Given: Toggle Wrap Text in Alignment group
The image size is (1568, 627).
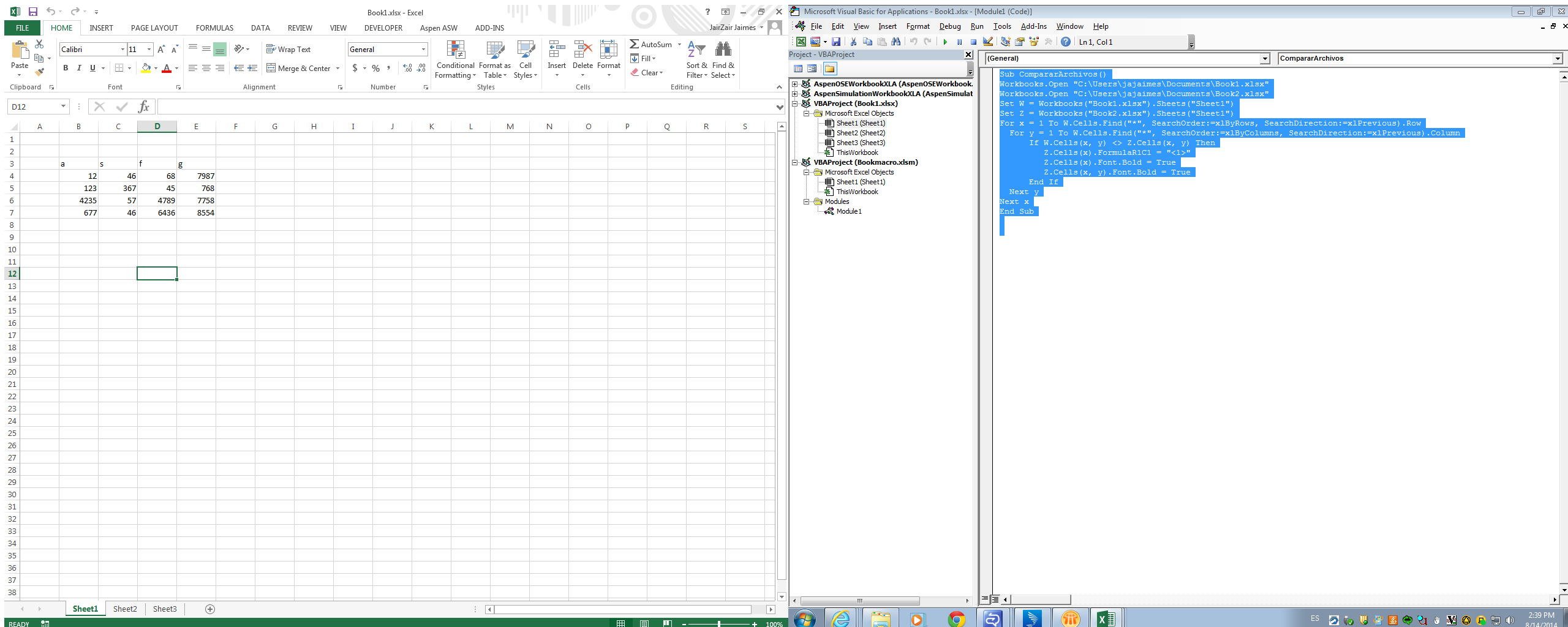Looking at the screenshot, I should point(288,49).
